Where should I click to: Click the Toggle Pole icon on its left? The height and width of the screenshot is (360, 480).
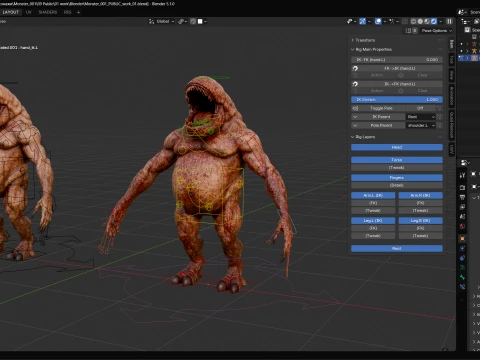tap(355, 108)
